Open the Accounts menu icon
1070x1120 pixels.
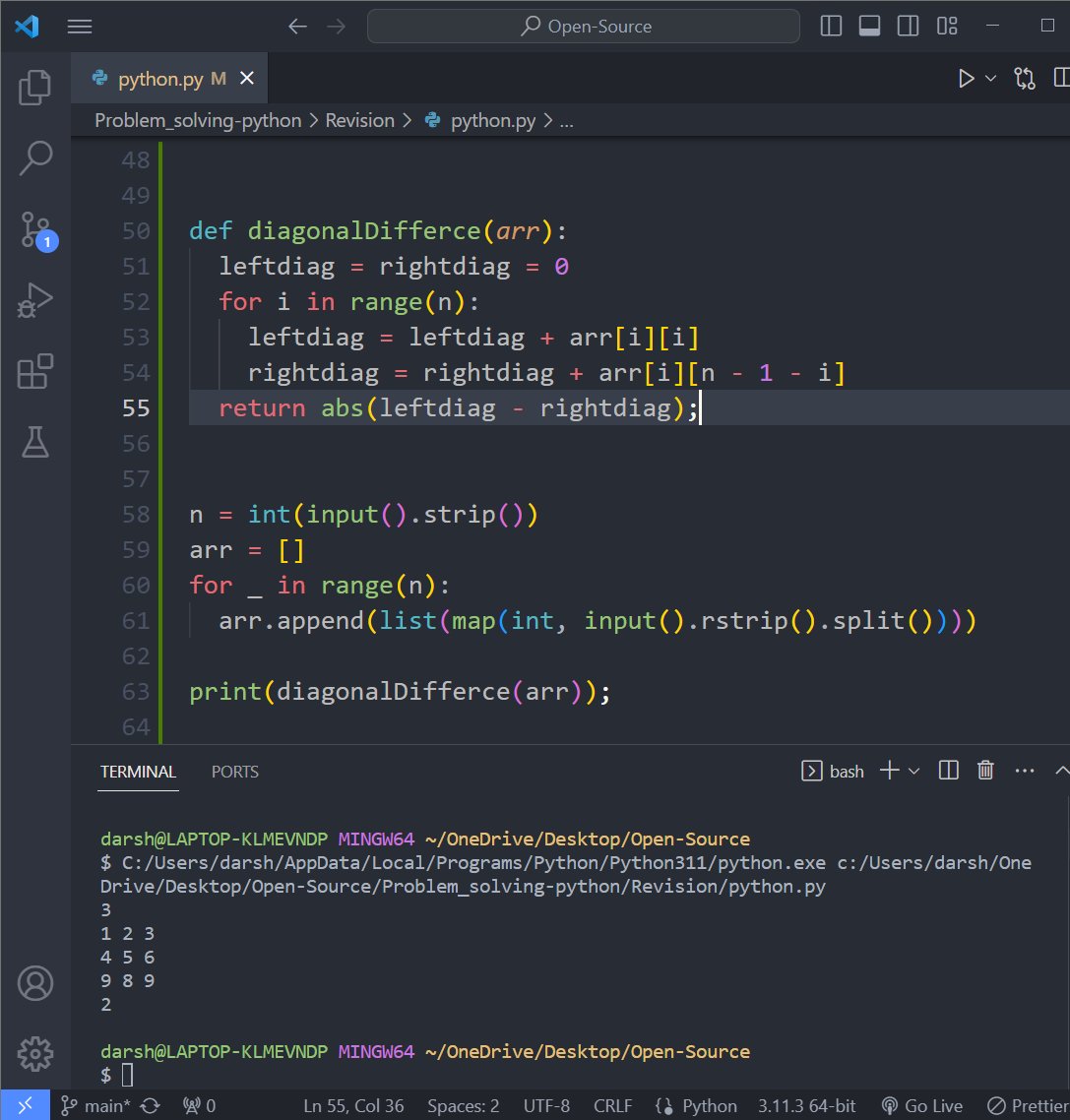35,983
